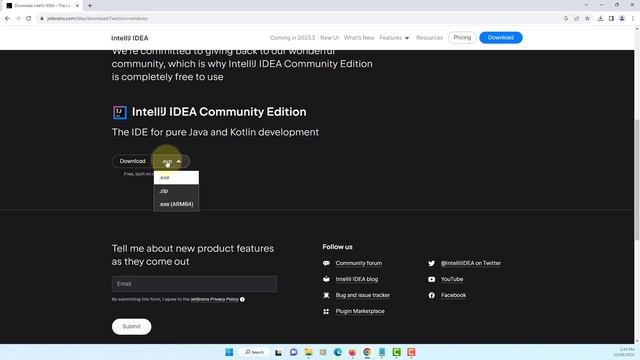Click the Twitter bird icon
640x360 pixels.
tap(431, 263)
